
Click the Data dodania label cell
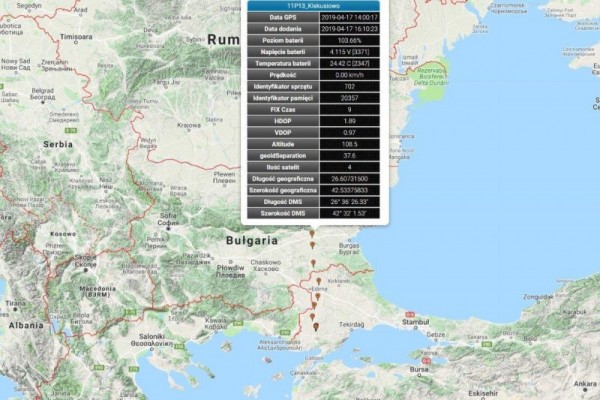283,29
